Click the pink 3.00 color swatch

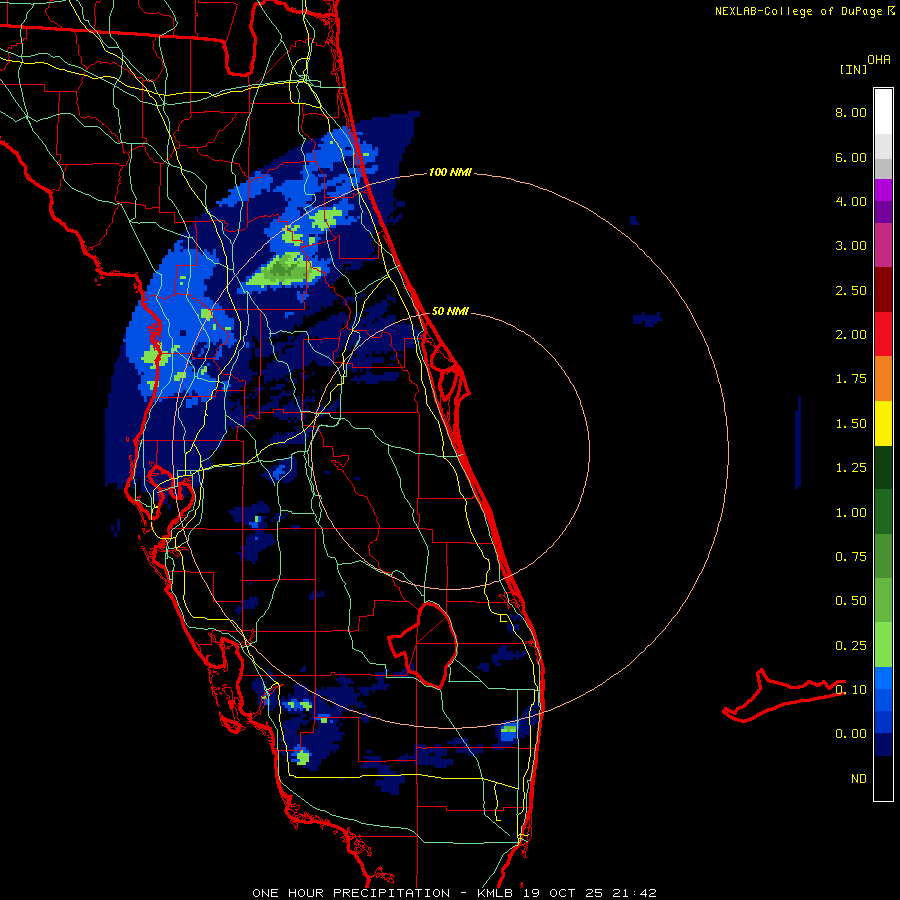(x=883, y=246)
